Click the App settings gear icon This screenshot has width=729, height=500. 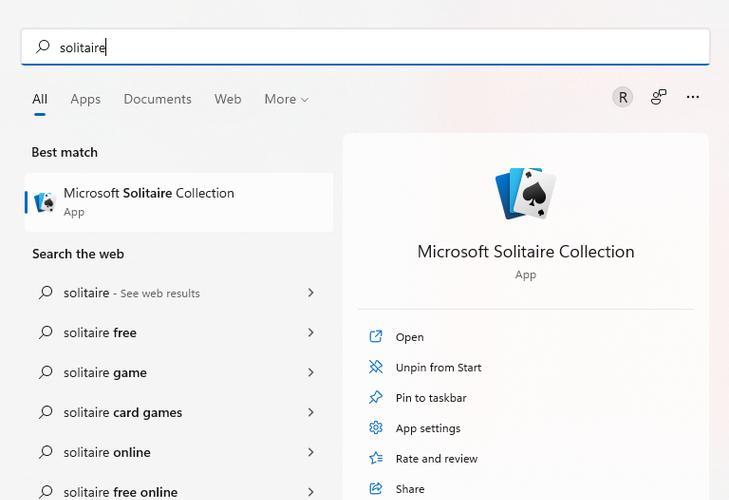point(376,427)
